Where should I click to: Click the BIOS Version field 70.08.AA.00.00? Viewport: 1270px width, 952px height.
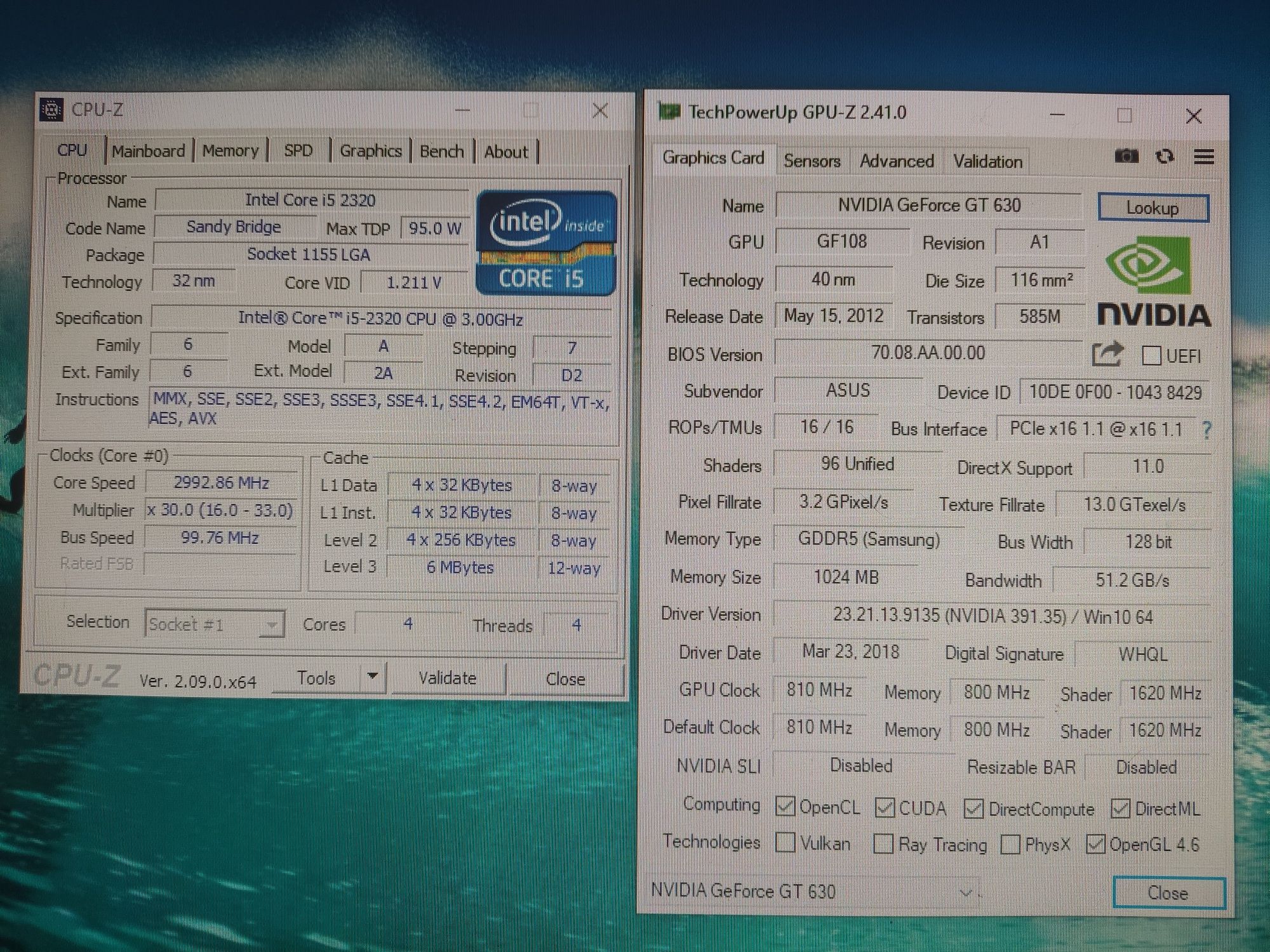click(x=928, y=353)
